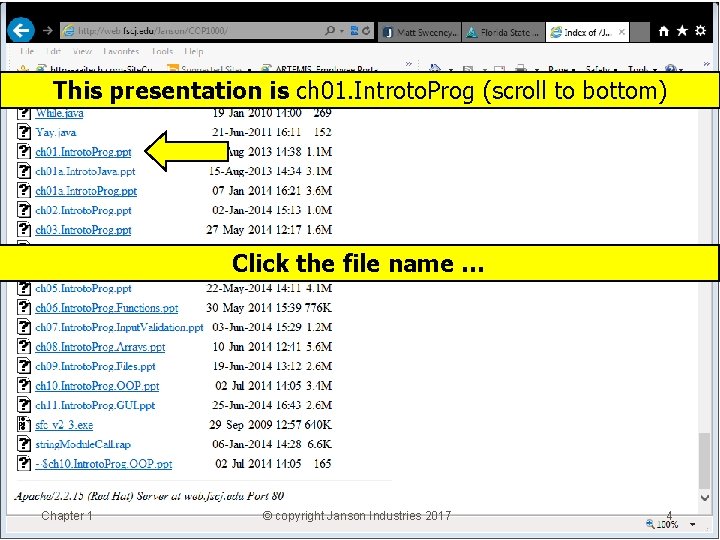Open the ch08.IntrotoProg.Arrays.ppt link

point(100,347)
